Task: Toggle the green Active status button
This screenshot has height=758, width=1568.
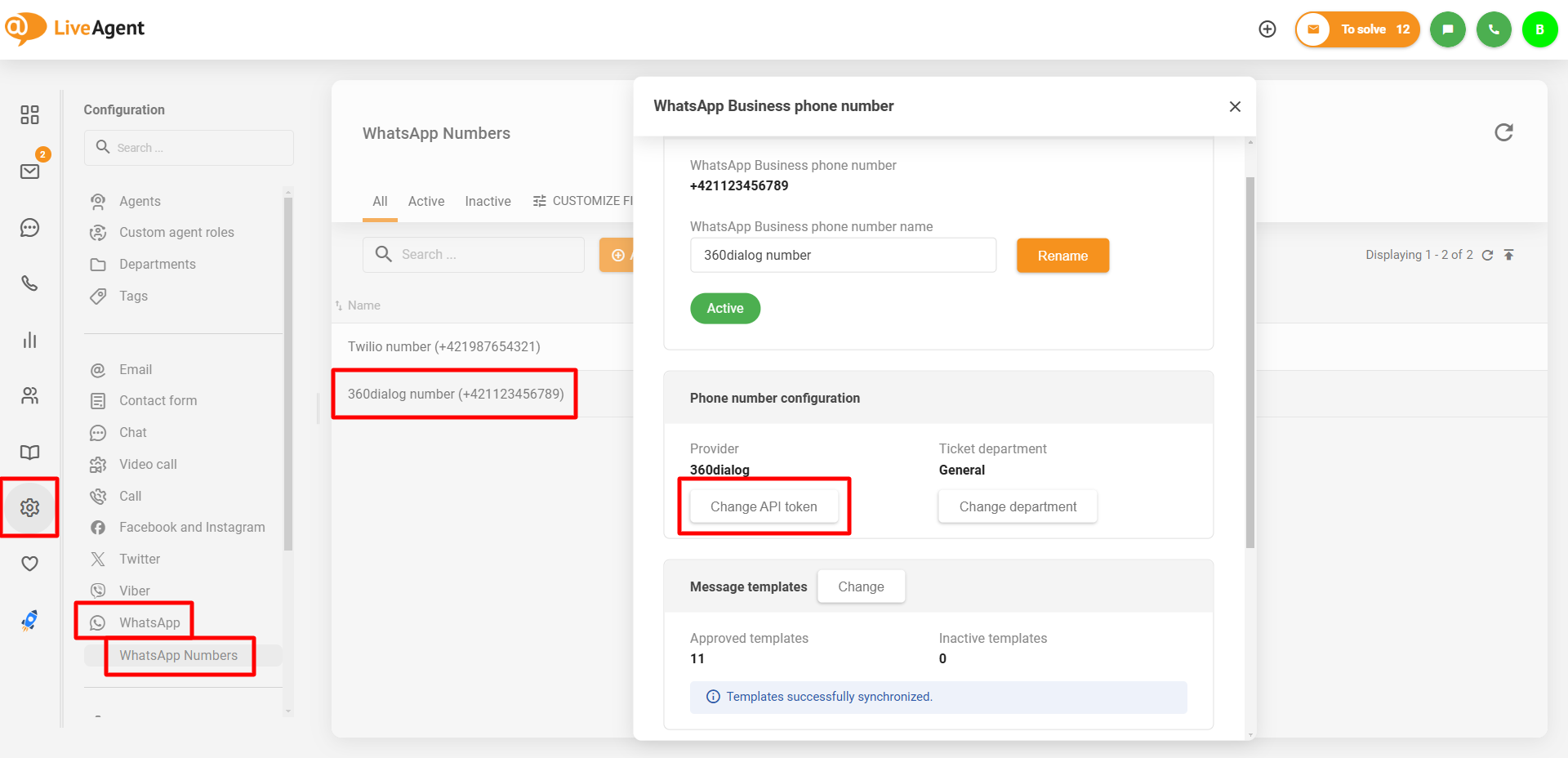Action: [x=725, y=309]
